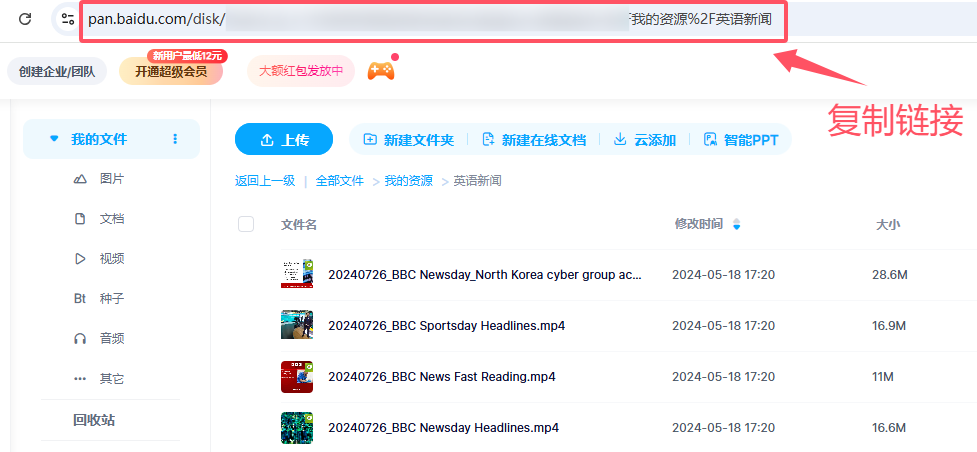Click the 大小 column header
The height and width of the screenshot is (452, 977).
[x=888, y=224]
